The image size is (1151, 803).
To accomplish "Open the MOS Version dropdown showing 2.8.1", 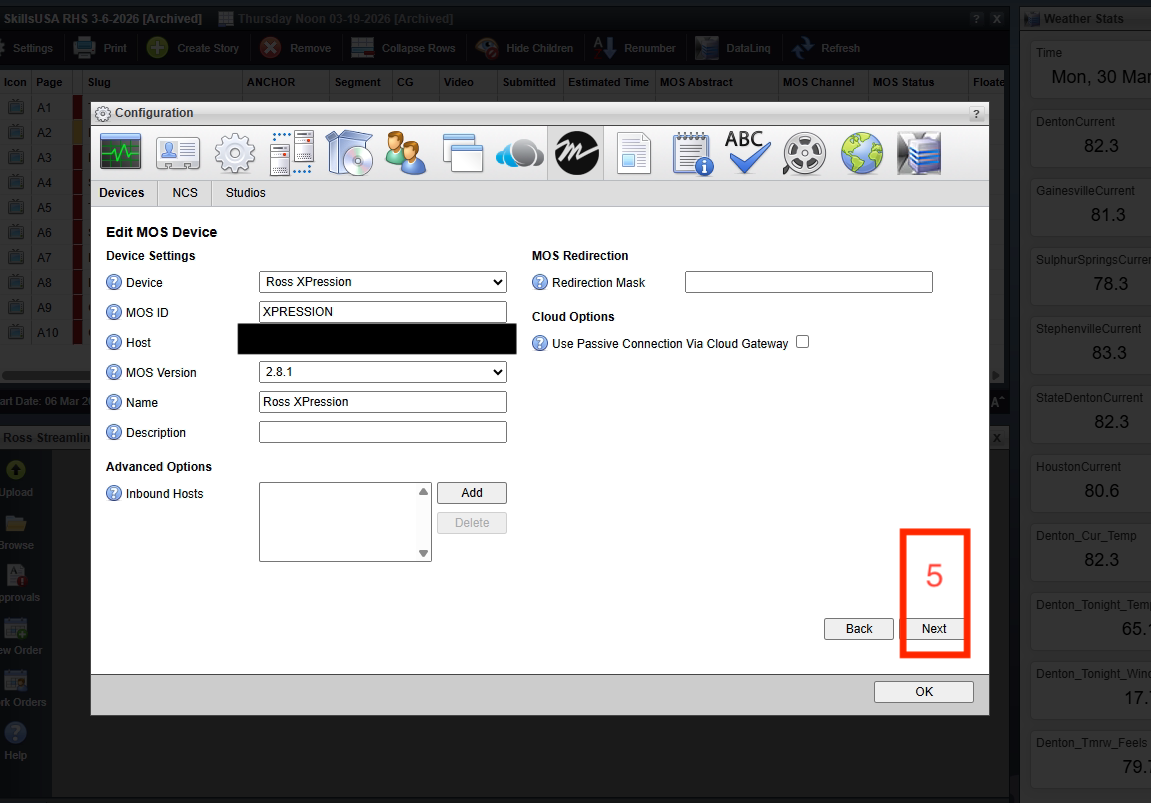I will coord(382,372).
